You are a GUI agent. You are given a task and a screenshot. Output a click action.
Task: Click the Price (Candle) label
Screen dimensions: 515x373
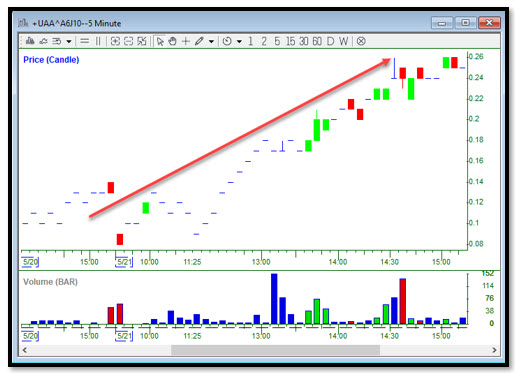click(51, 60)
